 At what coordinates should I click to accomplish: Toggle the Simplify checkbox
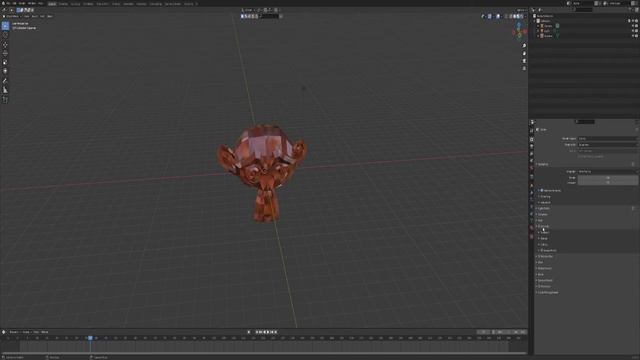click(540, 227)
